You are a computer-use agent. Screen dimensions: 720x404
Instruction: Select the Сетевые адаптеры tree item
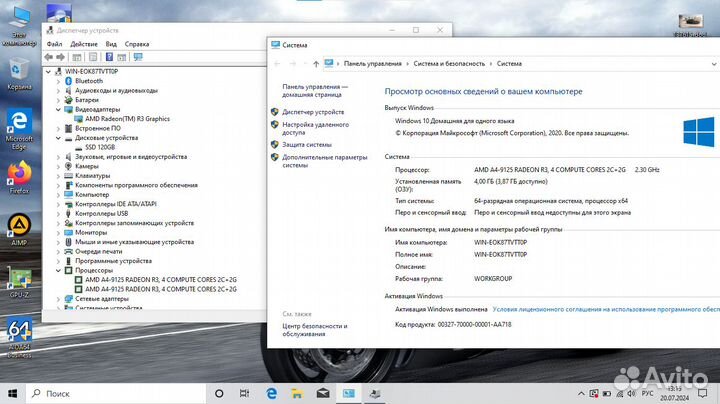[x=102, y=299]
